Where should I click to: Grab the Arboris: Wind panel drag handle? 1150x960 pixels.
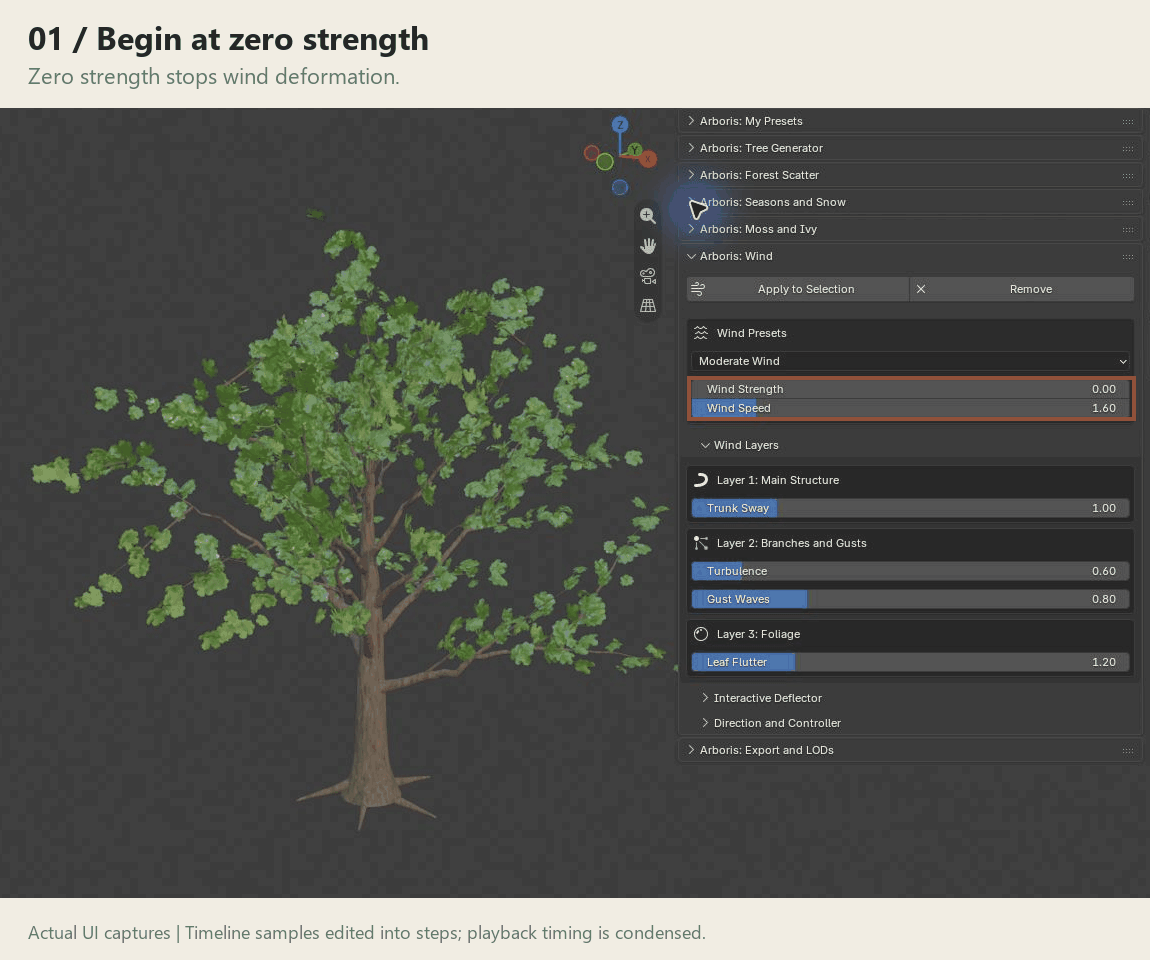[1128, 257]
